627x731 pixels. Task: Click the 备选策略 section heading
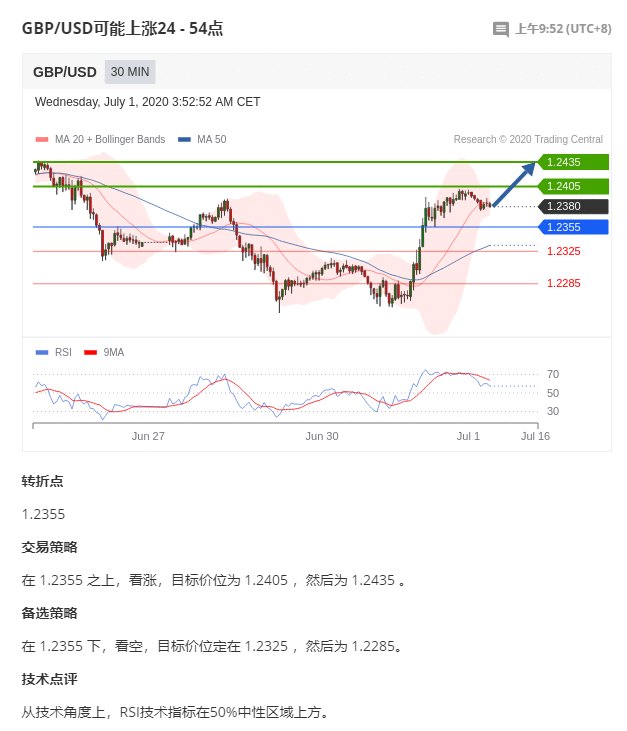click(x=49, y=614)
